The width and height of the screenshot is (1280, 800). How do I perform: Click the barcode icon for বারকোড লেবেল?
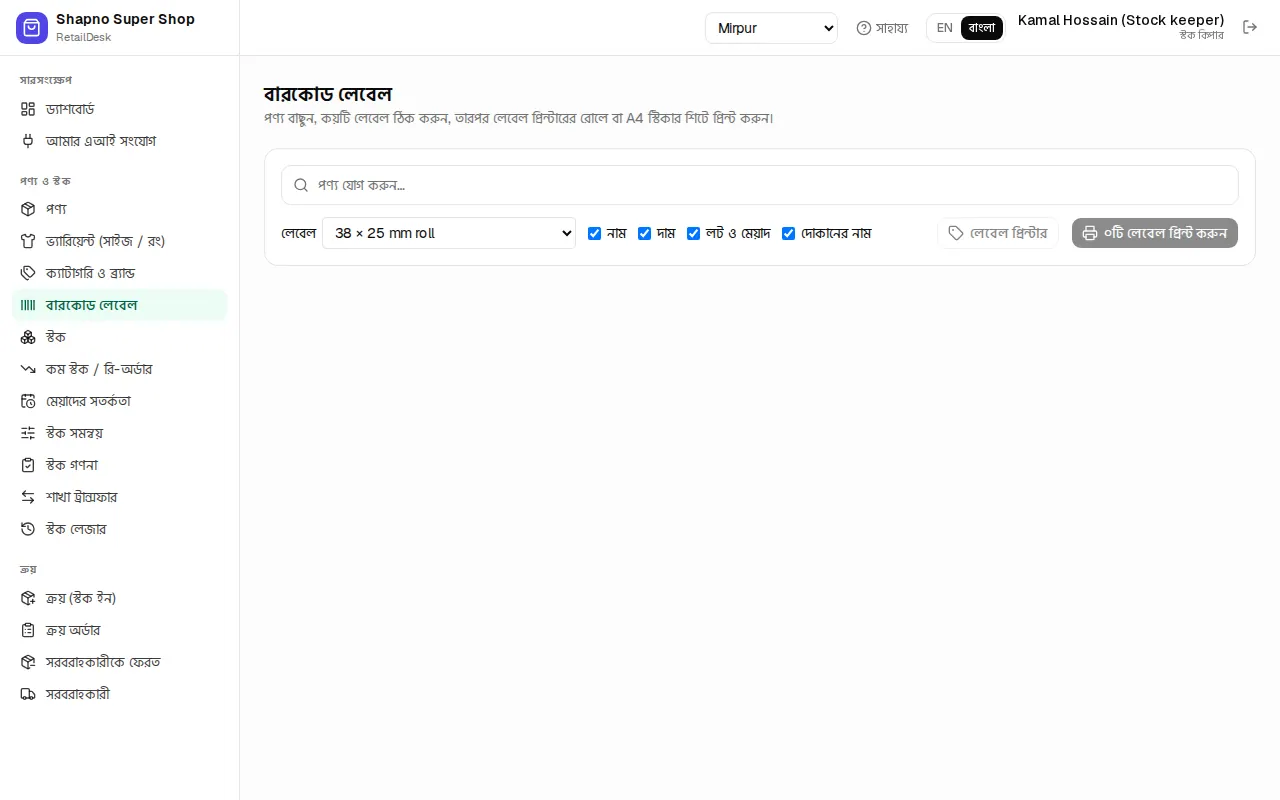(28, 305)
